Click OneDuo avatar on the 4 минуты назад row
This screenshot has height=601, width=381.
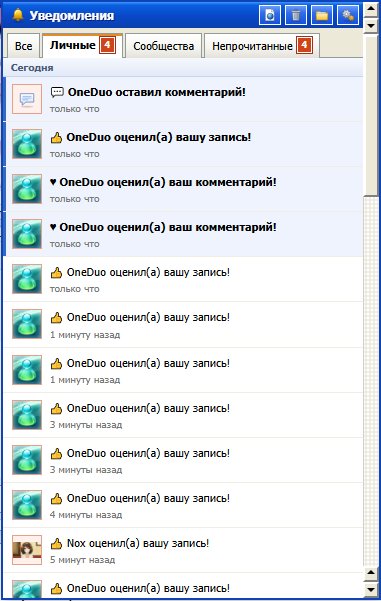27,505
